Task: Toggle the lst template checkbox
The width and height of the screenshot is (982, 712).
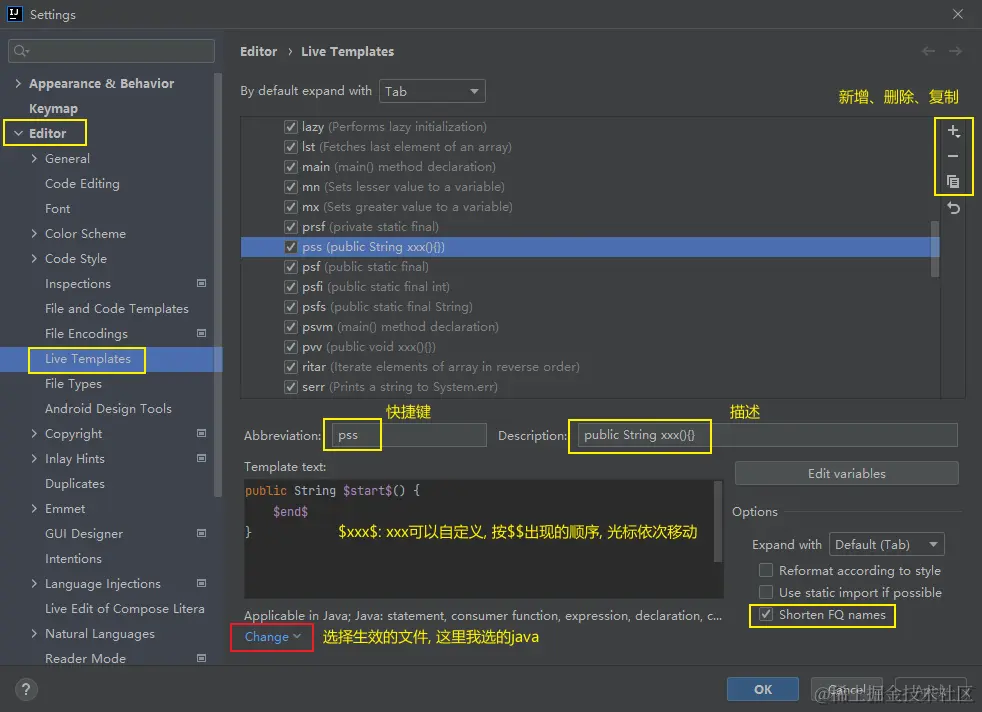Action: point(291,147)
